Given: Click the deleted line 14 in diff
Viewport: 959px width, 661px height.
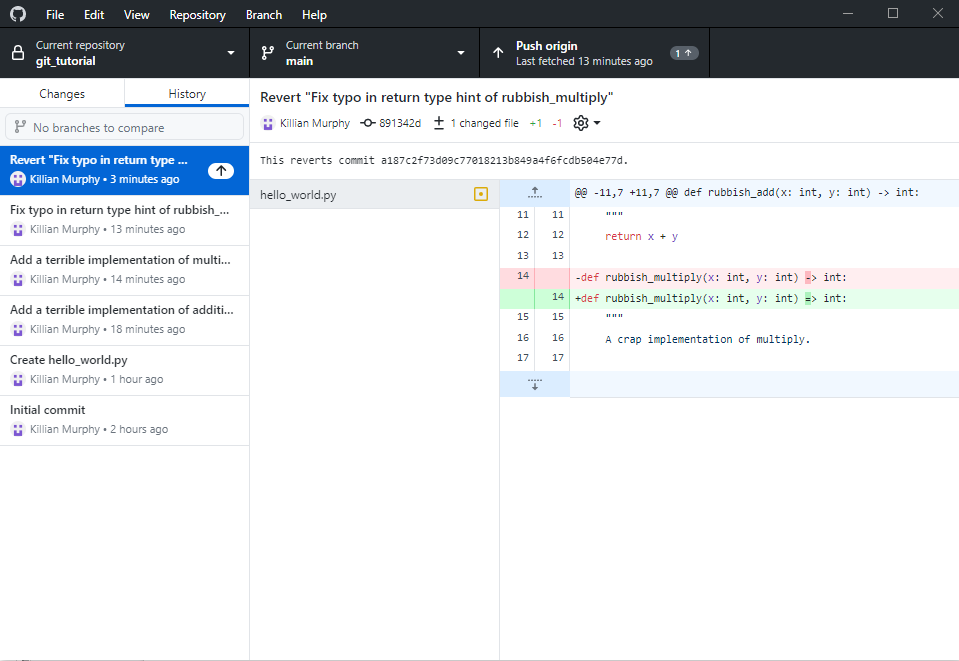Looking at the screenshot, I should [729, 277].
